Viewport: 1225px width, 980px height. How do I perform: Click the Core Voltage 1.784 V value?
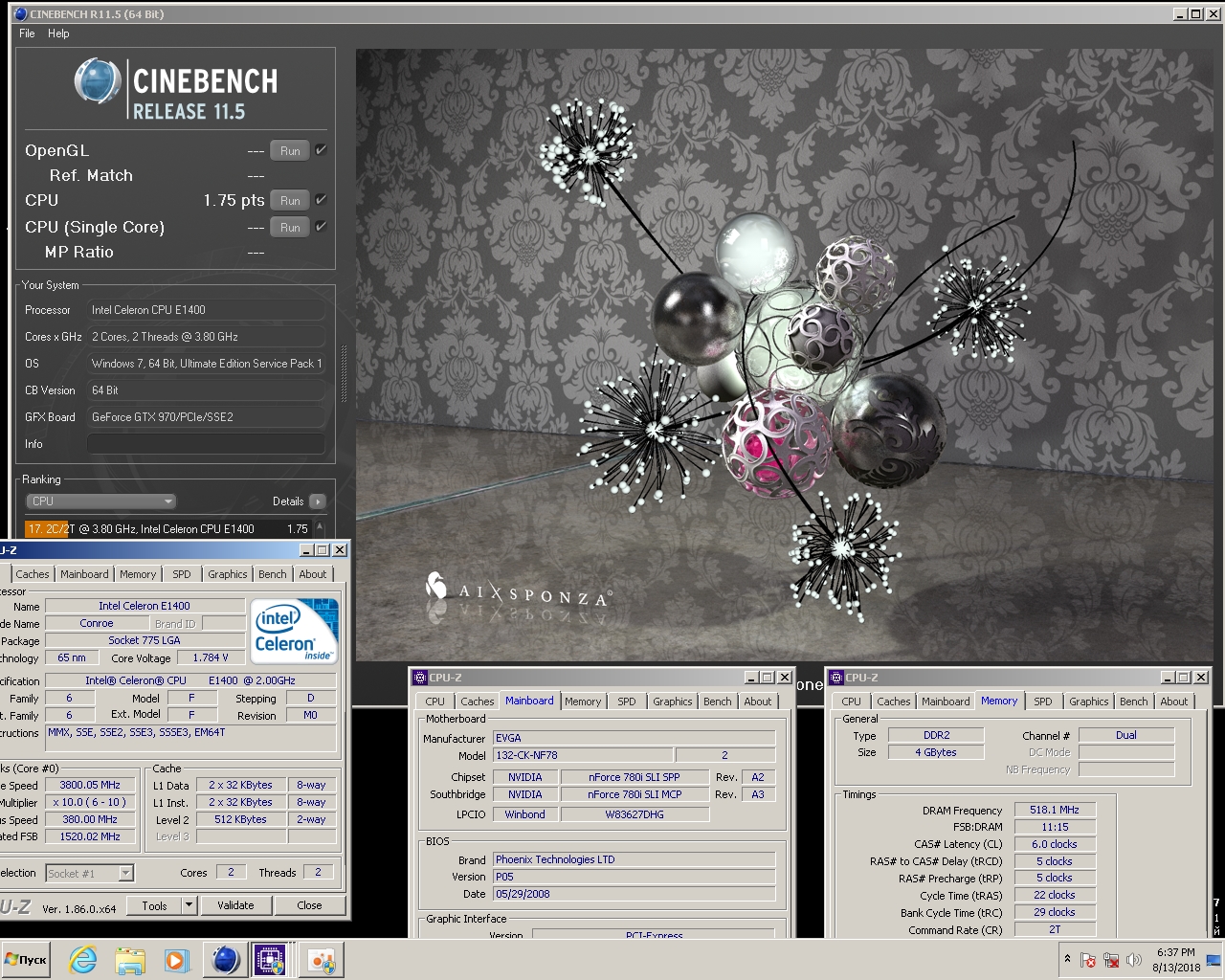point(211,657)
